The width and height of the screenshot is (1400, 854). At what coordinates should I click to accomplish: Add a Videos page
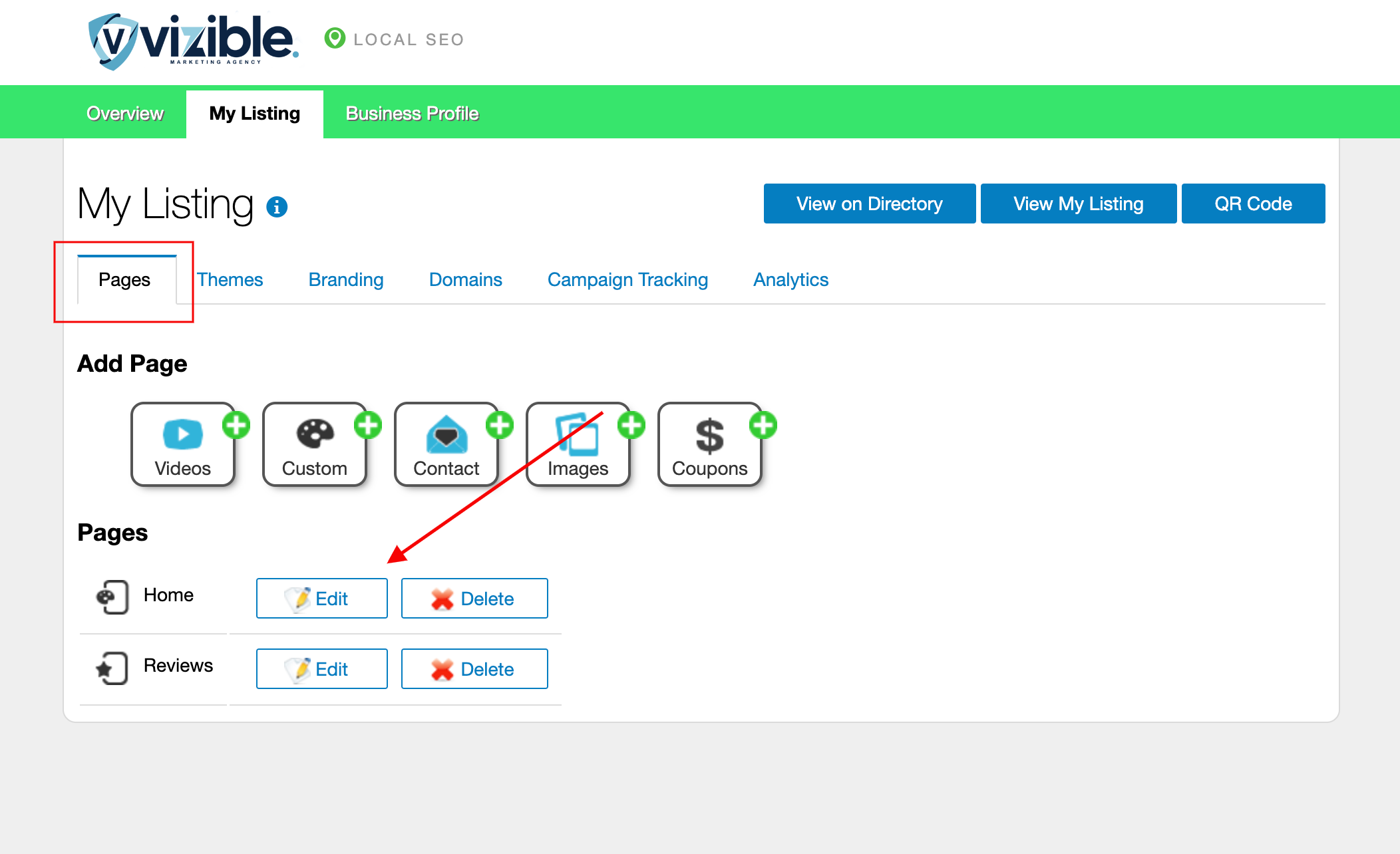click(183, 444)
